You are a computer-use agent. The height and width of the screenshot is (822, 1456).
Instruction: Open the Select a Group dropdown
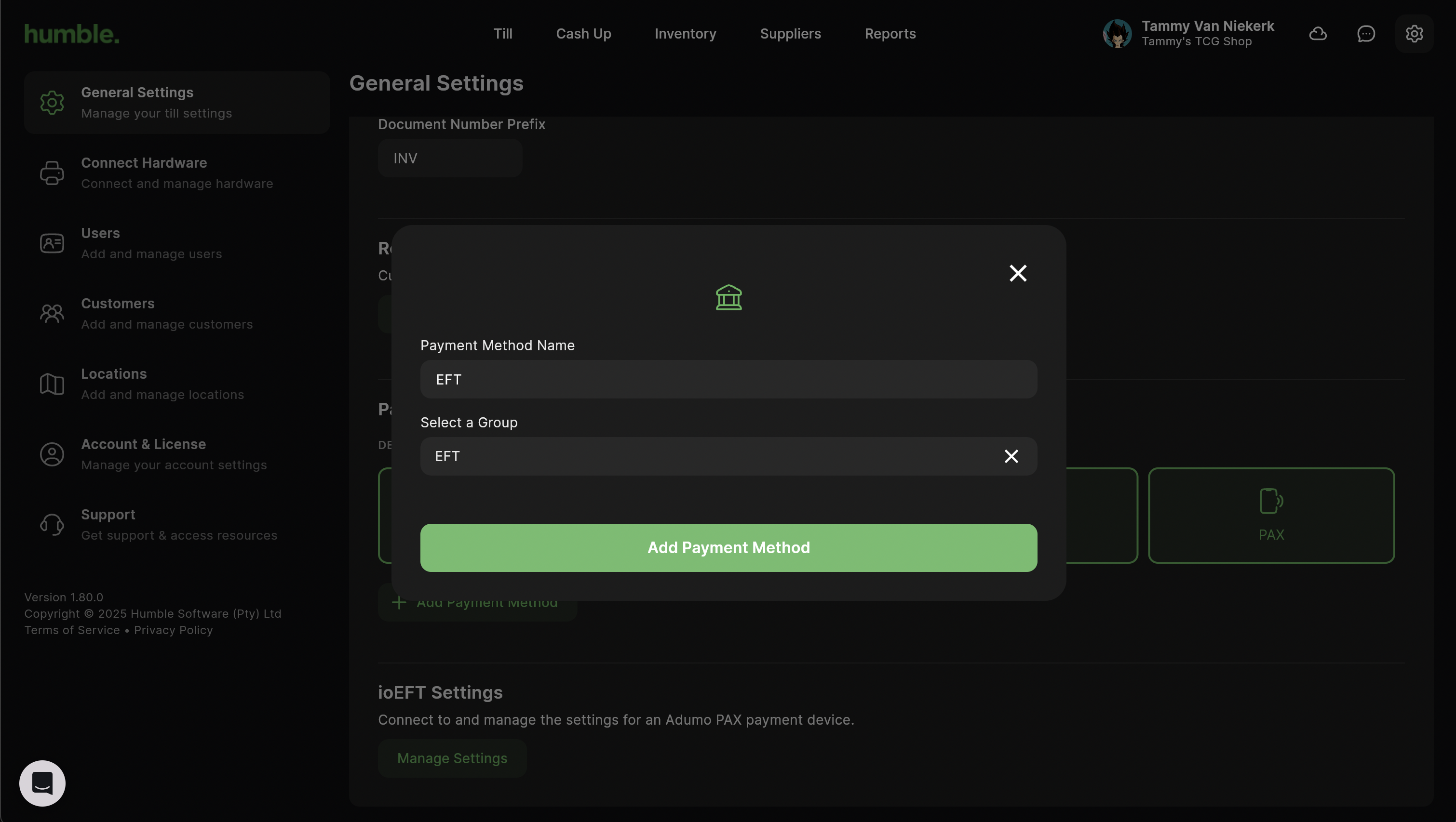click(x=706, y=456)
